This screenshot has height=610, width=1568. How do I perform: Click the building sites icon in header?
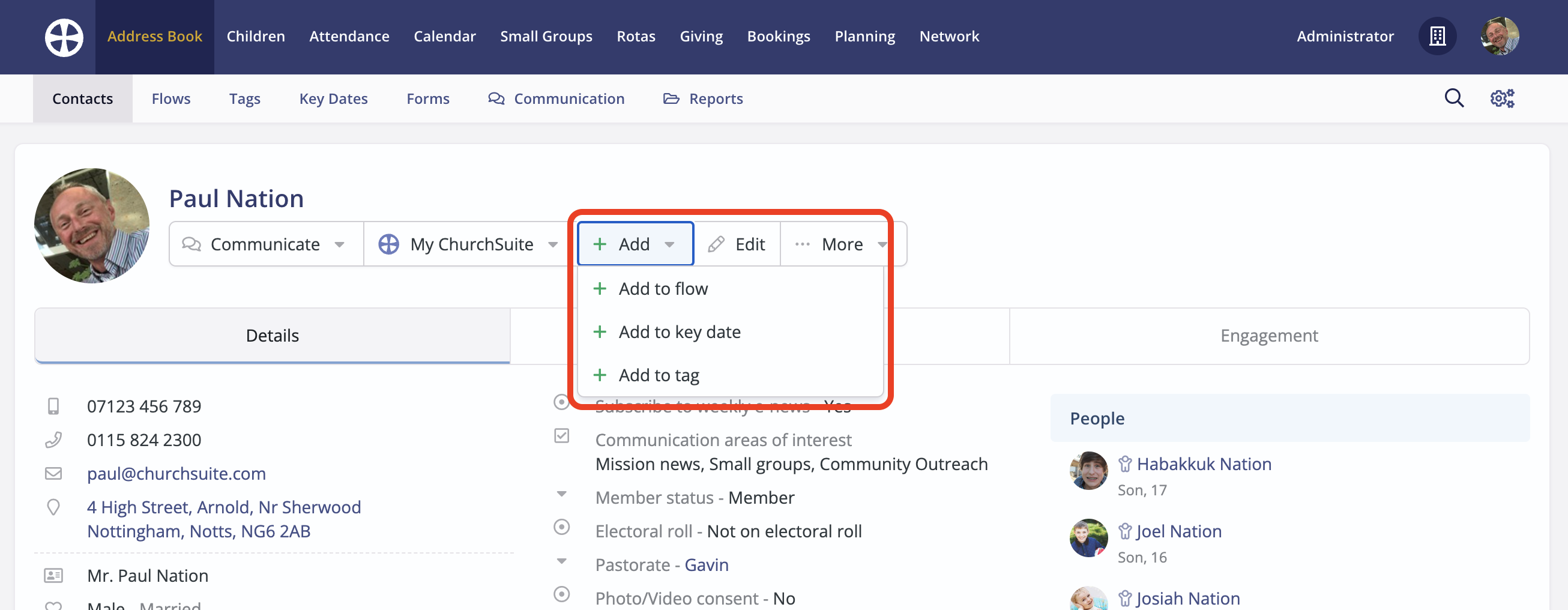(1437, 37)
